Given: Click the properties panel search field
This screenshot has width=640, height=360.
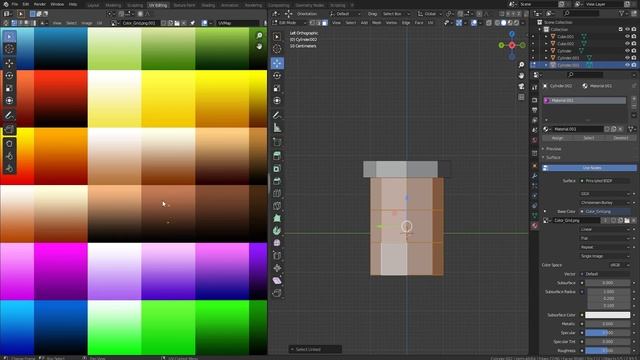Looking at the screenshot, I should click(585, 75).
